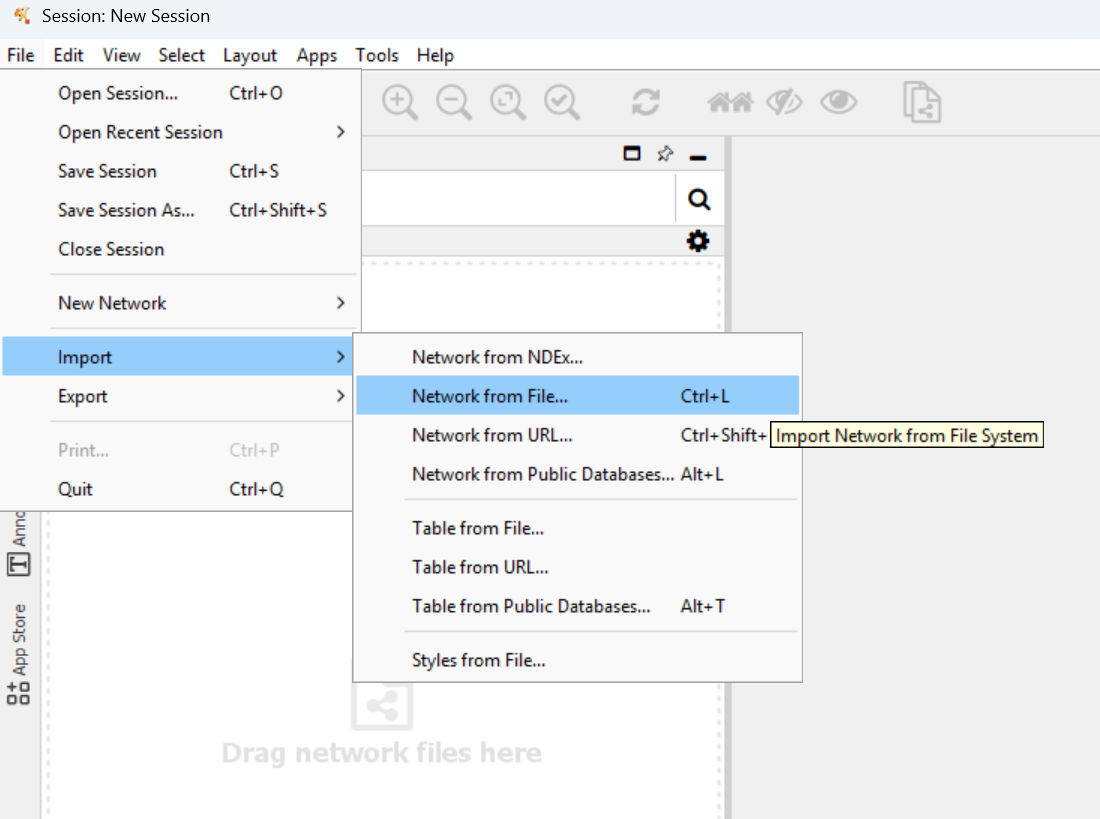Viewport: 1100px width, 819px height.
Task: Select Network from NDEx...
Action: (577, 357)
